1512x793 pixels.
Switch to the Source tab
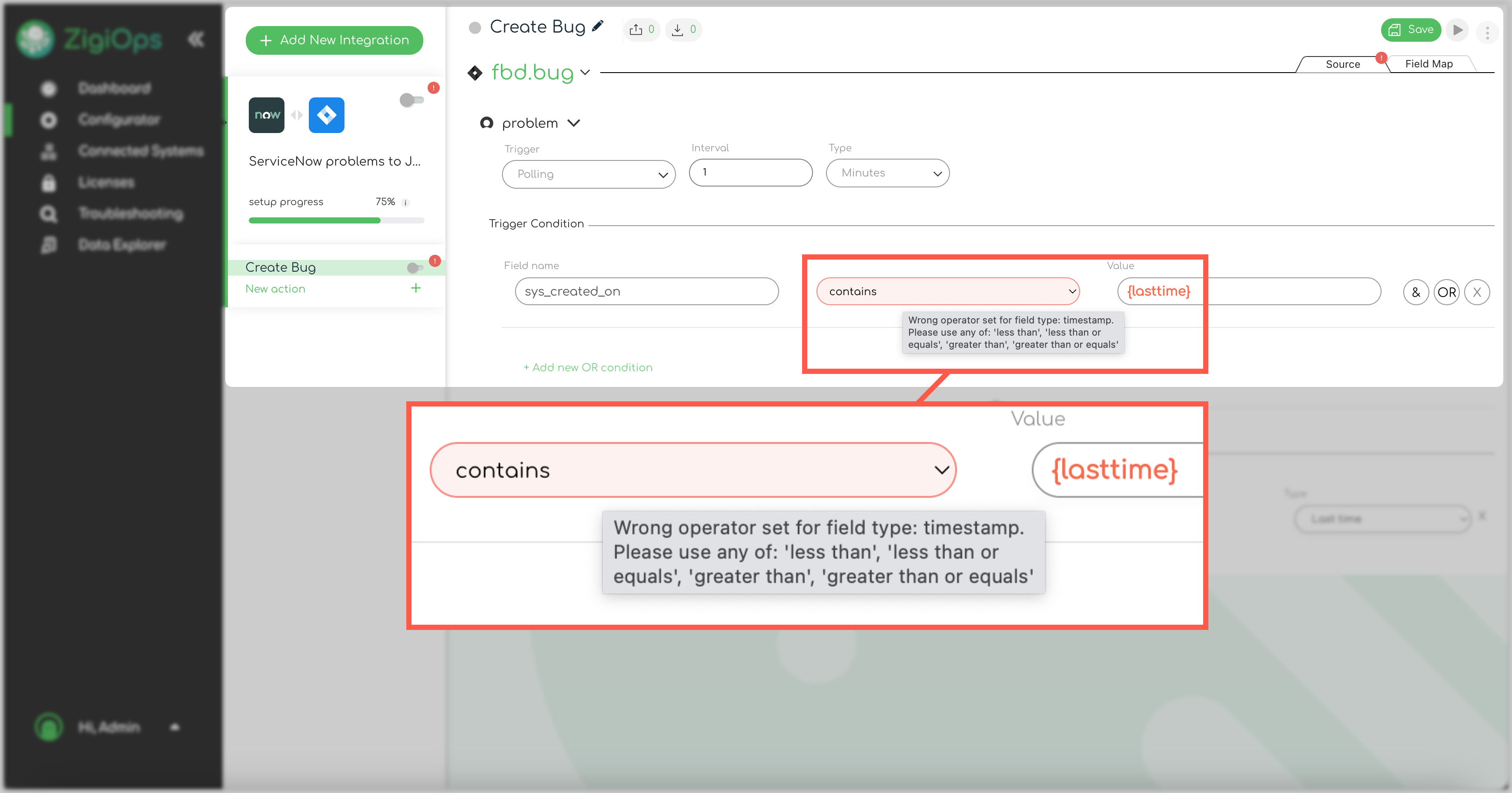pos(1342,64)
